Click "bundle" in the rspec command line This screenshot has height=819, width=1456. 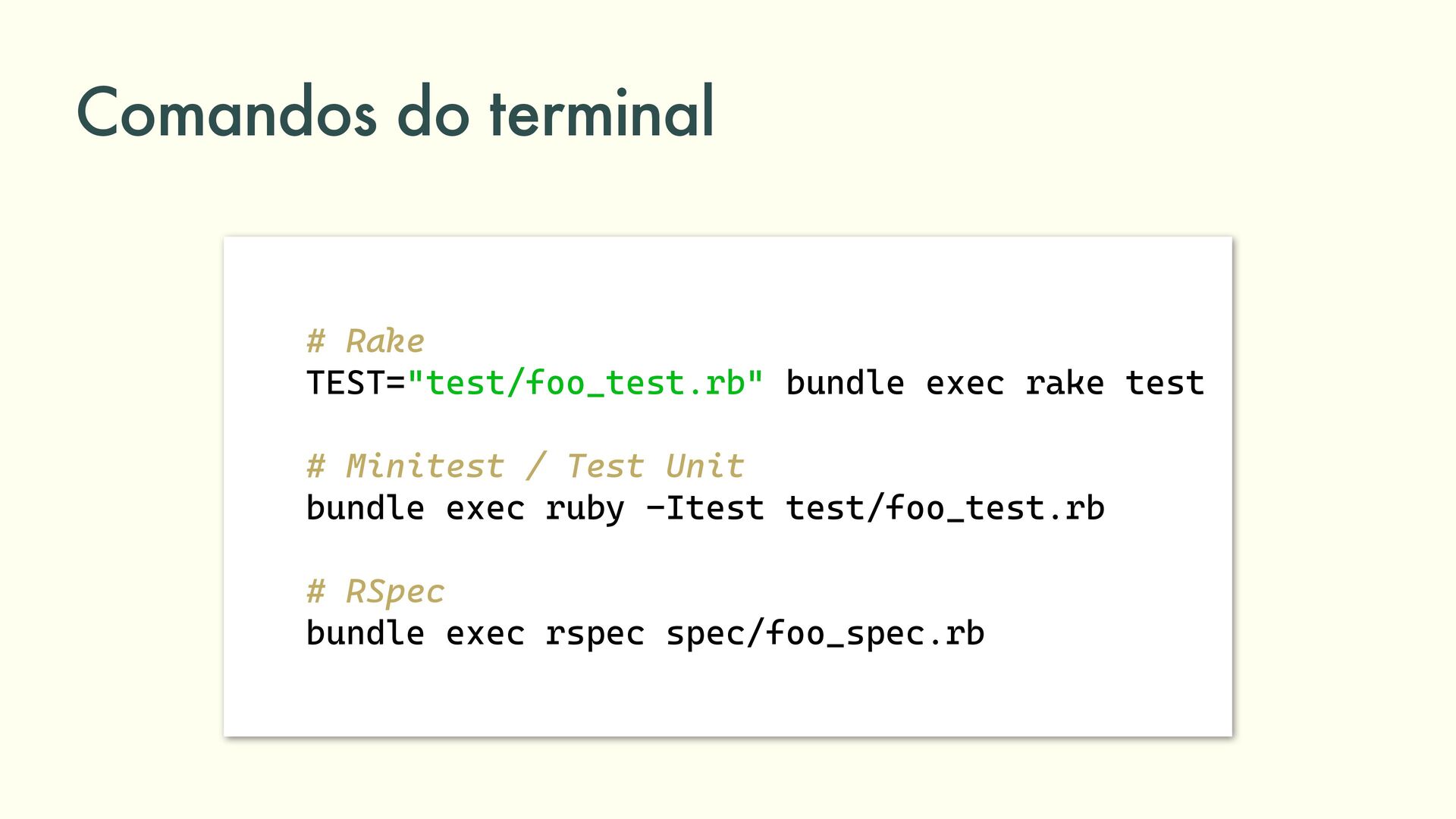[365, 633]
